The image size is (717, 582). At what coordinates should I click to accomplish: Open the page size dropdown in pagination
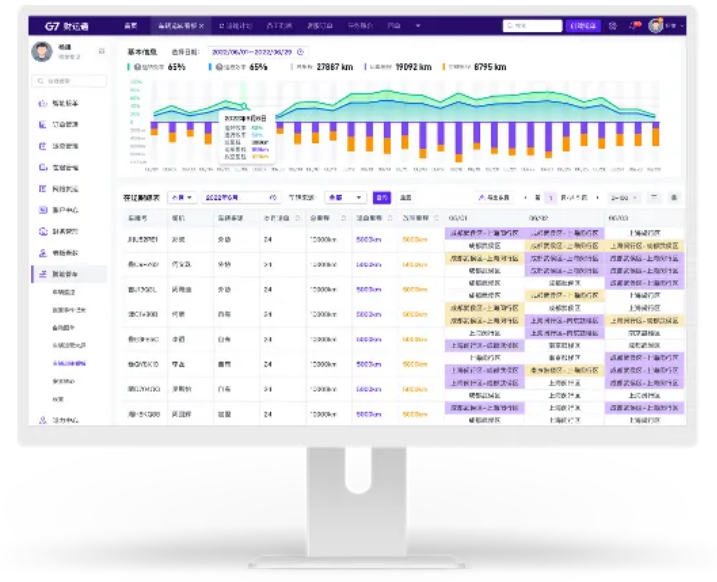click(624, 198)
